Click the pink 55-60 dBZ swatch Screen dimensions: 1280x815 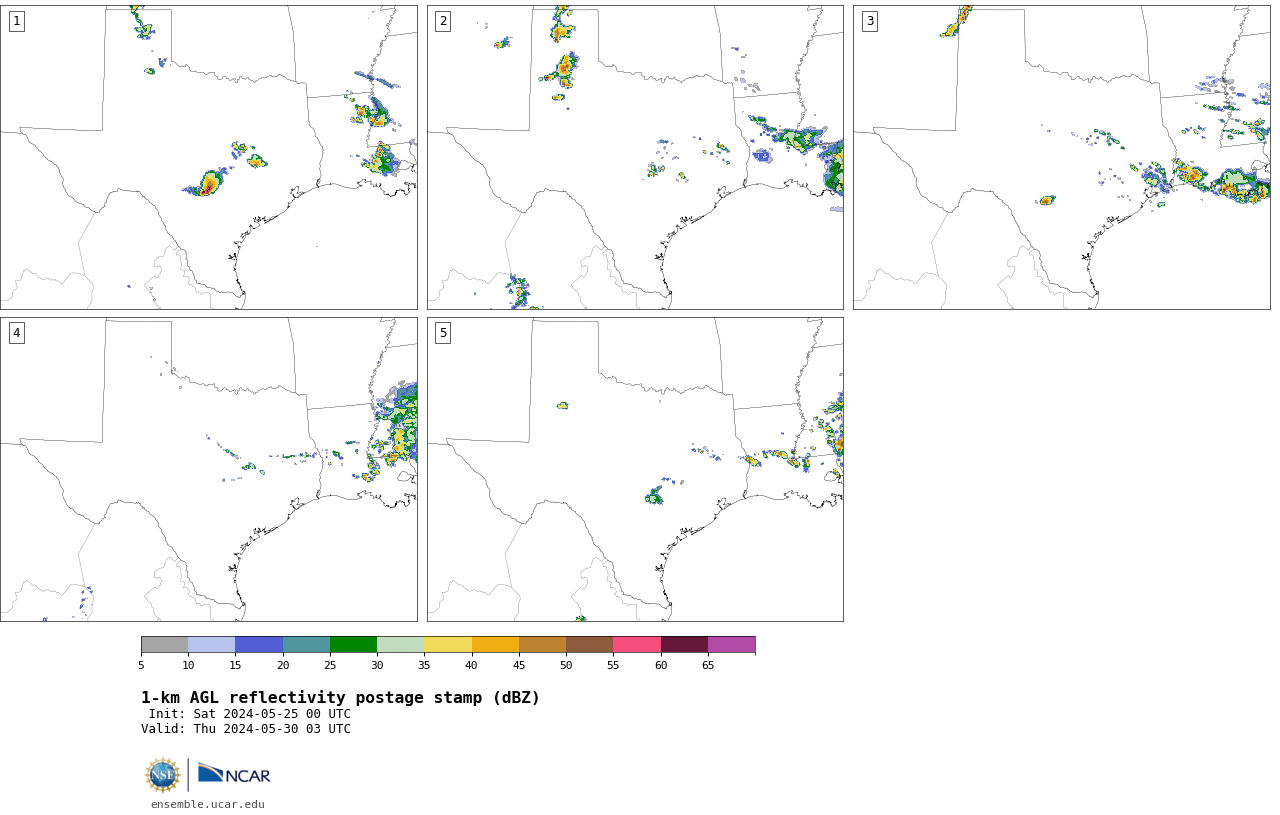coord(637,644)
